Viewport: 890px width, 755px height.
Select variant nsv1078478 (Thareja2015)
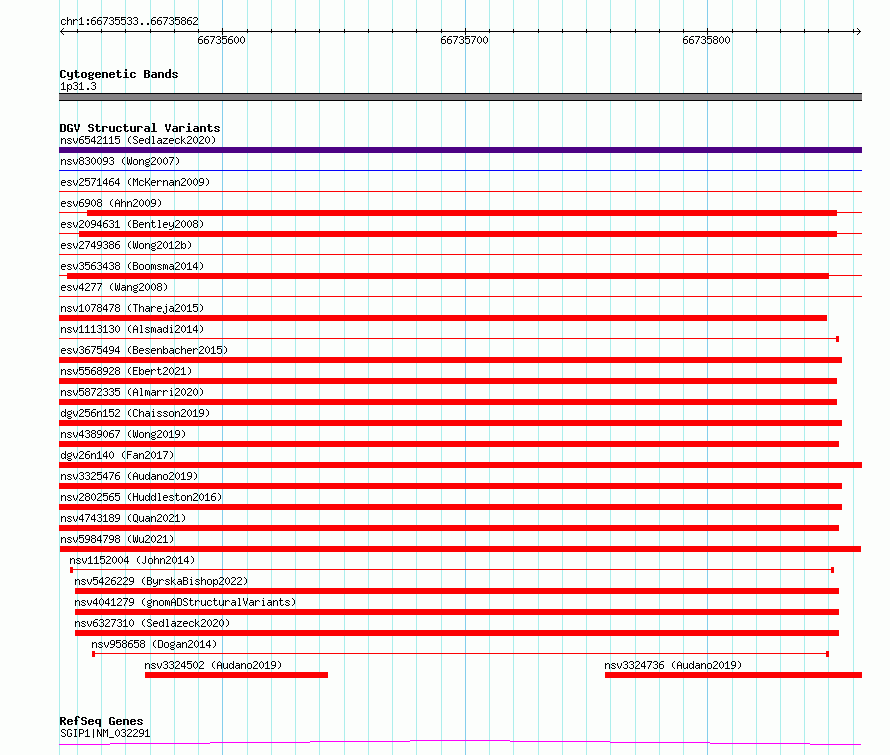pos(132,308)
